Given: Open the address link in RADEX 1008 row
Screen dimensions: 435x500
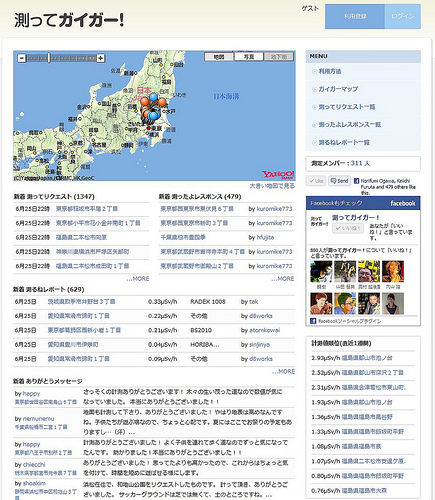Looking at the screenshot, I should pos(81,302).
